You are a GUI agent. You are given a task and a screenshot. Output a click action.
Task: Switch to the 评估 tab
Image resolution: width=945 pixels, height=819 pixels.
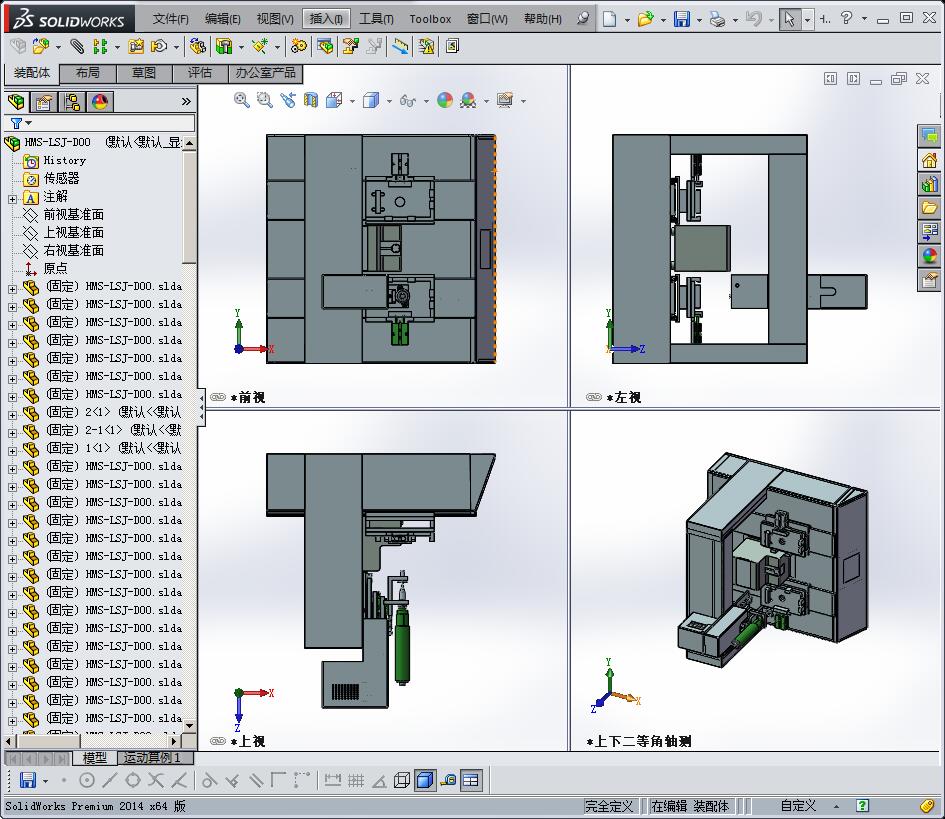tap(200, 73)
